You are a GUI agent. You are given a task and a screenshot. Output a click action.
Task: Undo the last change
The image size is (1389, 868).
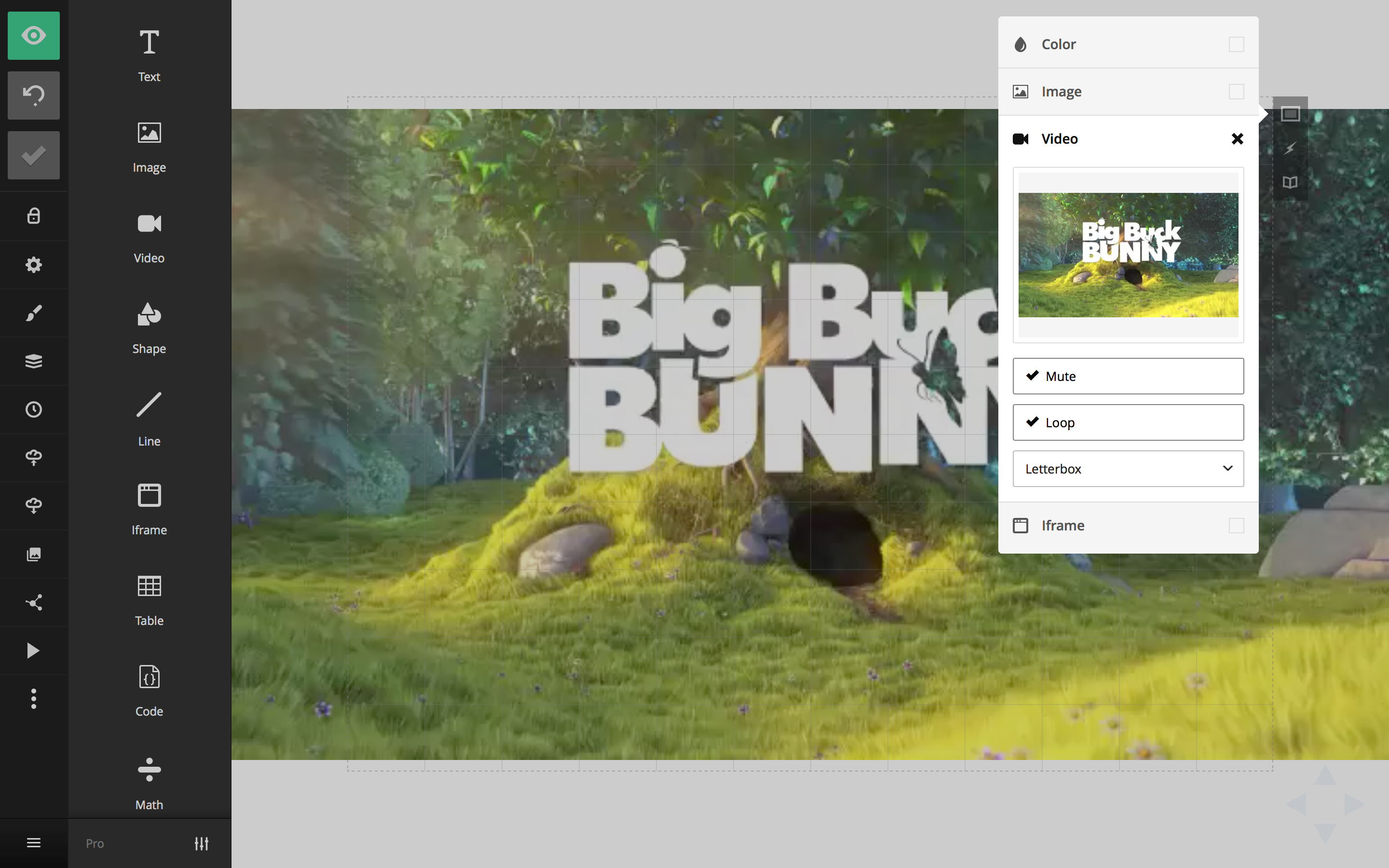33,95
